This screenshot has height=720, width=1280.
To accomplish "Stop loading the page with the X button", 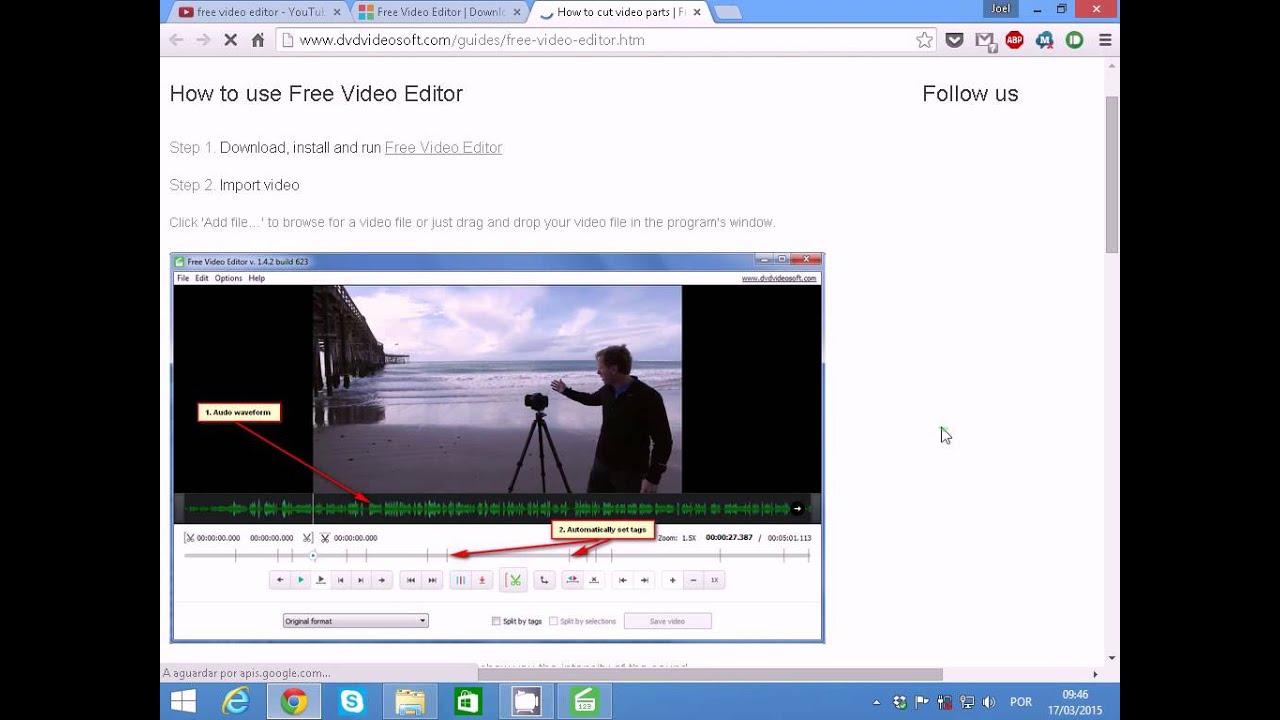I will (230, 40).
